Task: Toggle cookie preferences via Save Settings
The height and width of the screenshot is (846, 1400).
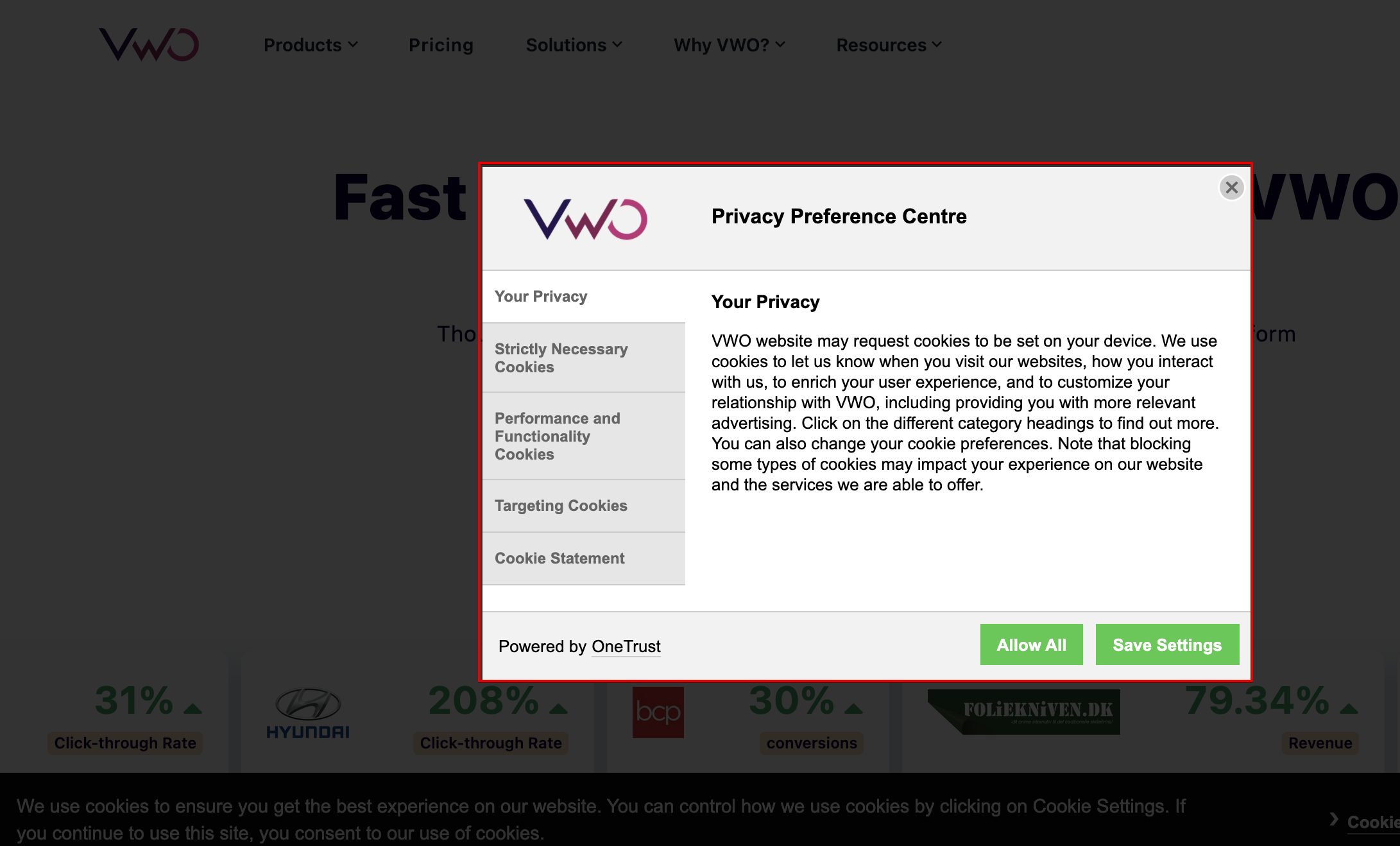Action: [1167, 644]
